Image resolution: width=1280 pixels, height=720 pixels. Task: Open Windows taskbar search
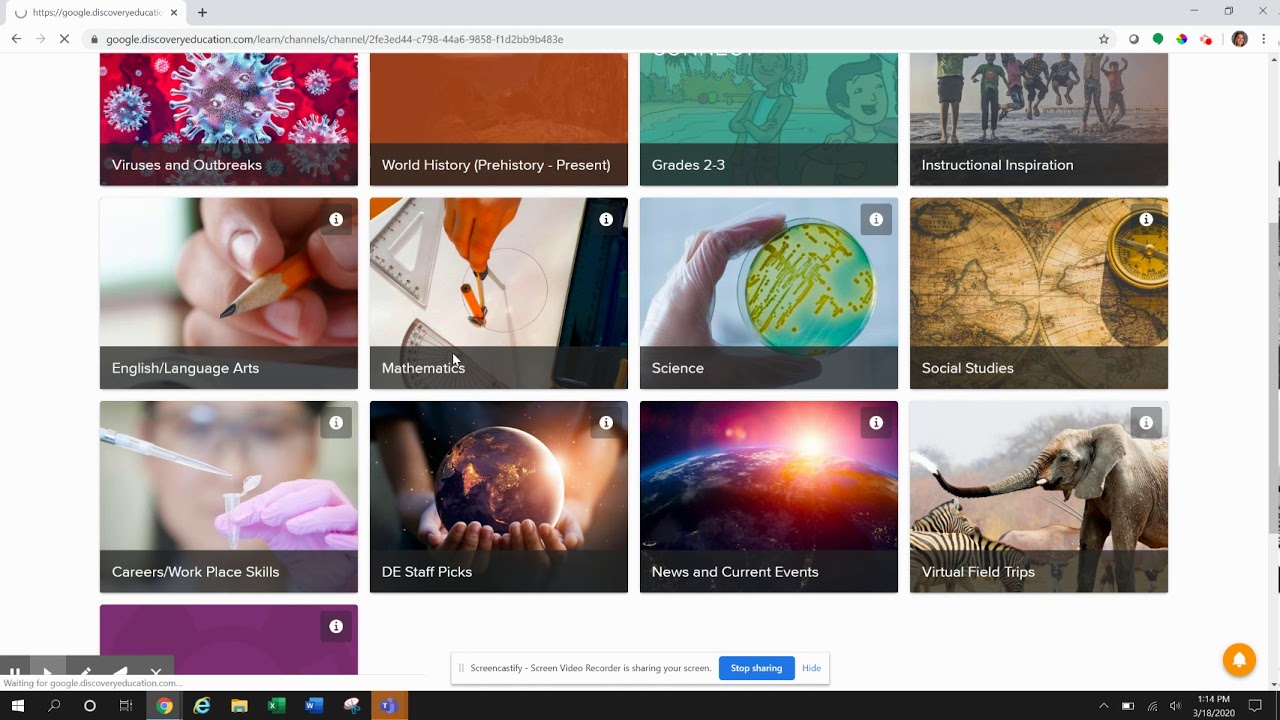pos(54,706)
